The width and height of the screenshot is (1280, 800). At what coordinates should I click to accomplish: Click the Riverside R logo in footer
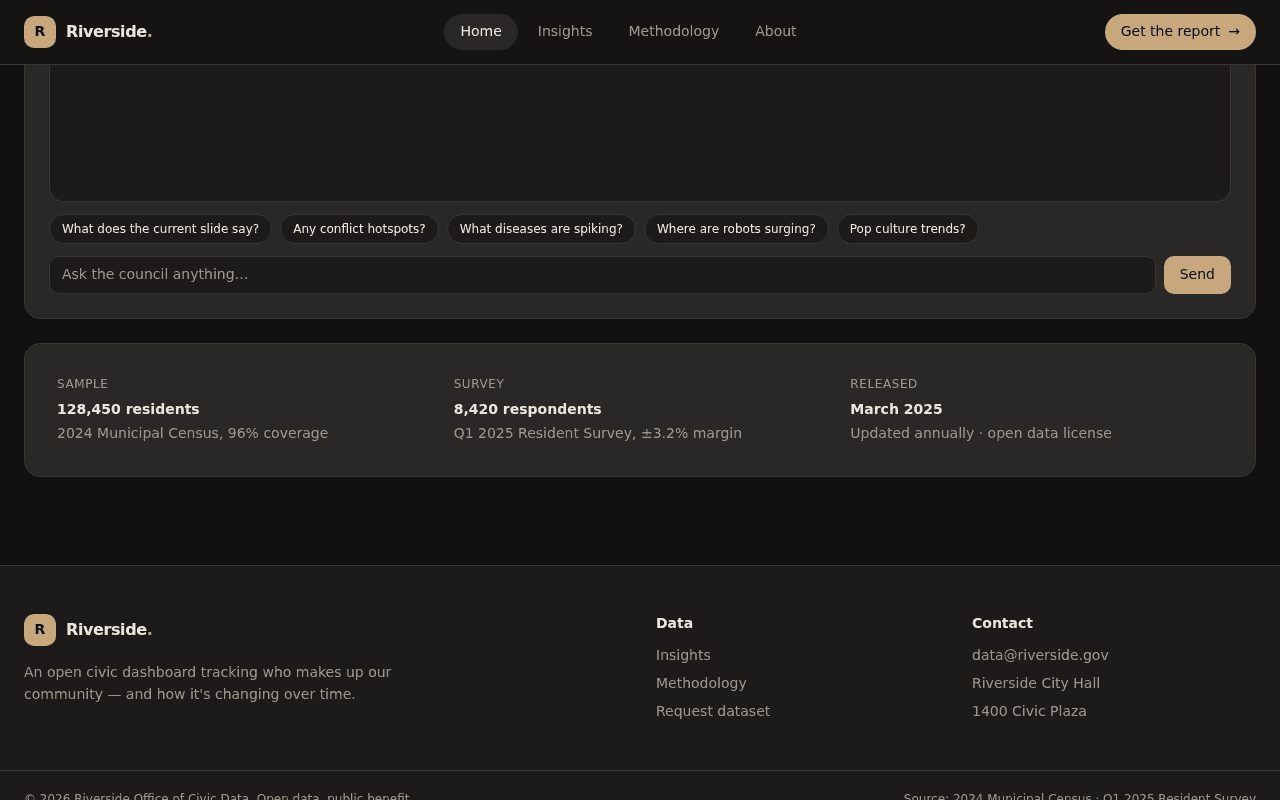[40, 630]
